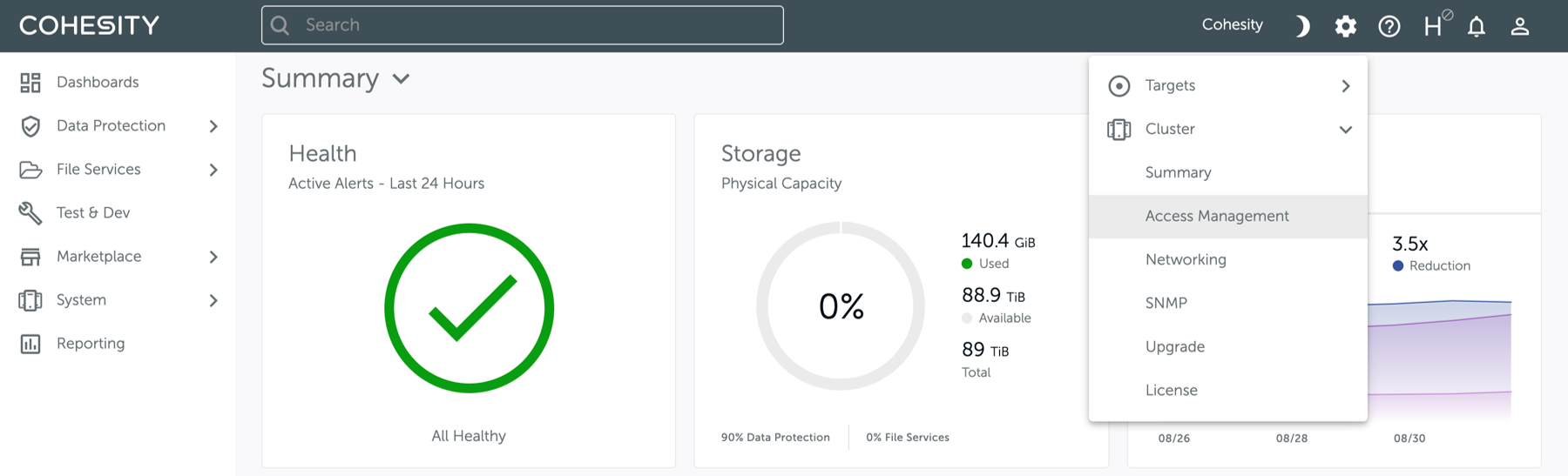Open the user account profile icon
Screen dimensions: 1568x476
pyautogui.click(x=1520, y=26)
